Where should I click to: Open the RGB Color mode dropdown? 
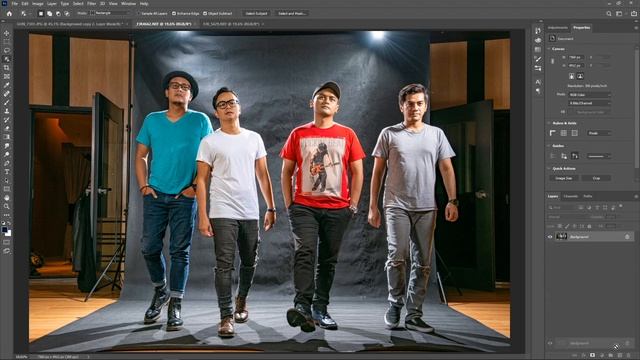(x=590, y=95)
